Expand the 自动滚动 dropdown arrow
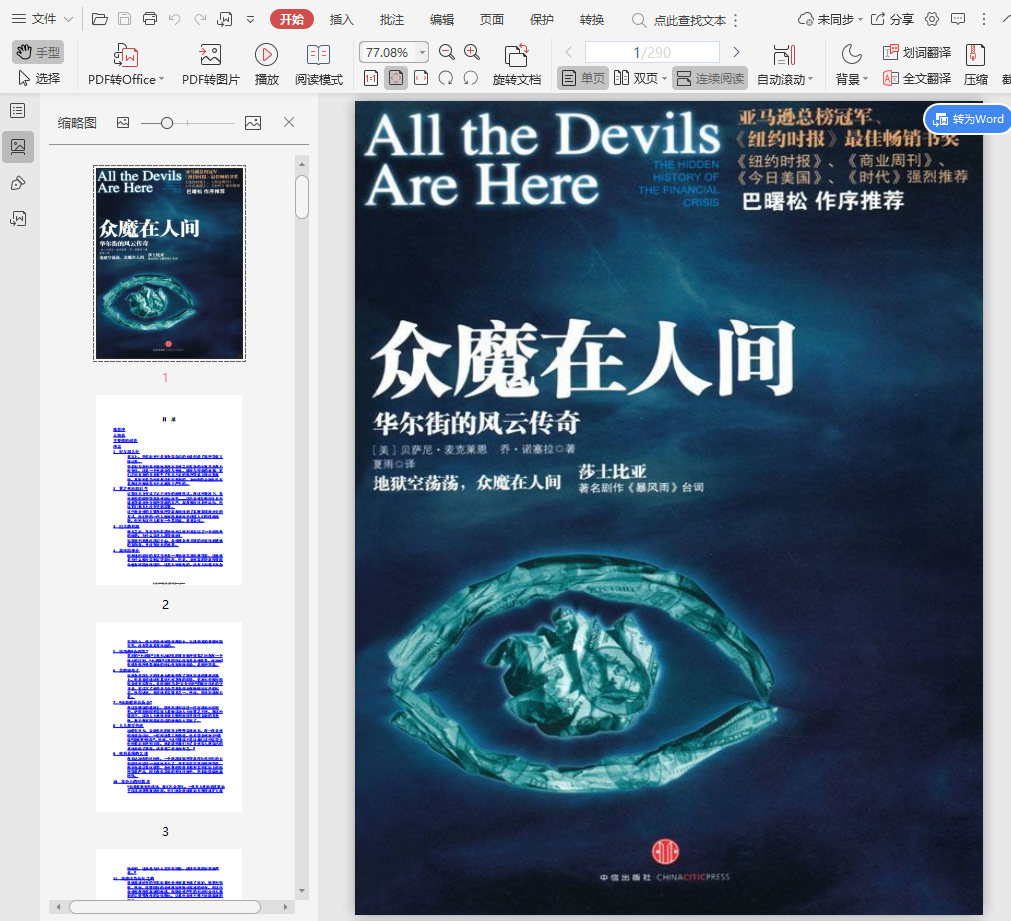 click(x=810, y=79)
